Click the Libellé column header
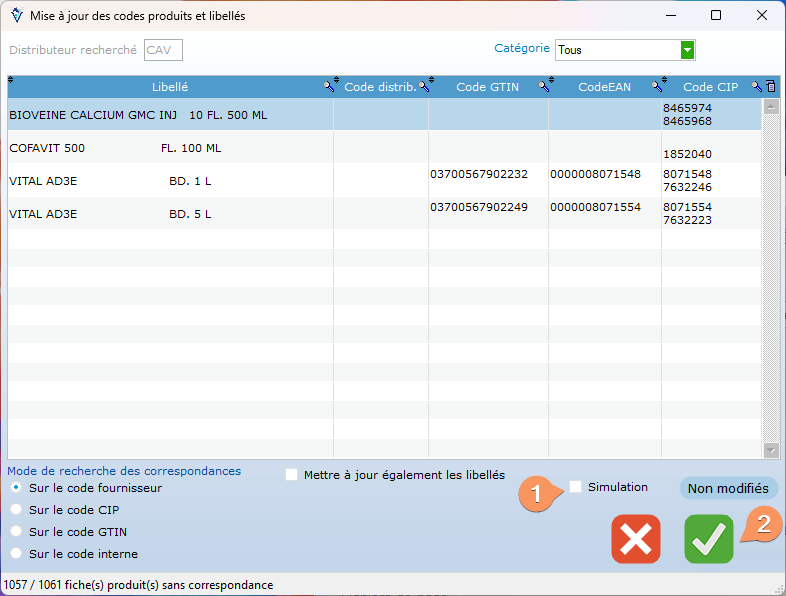Image resolution: width=786 pixels, height=596 pixels. point(170,87)
